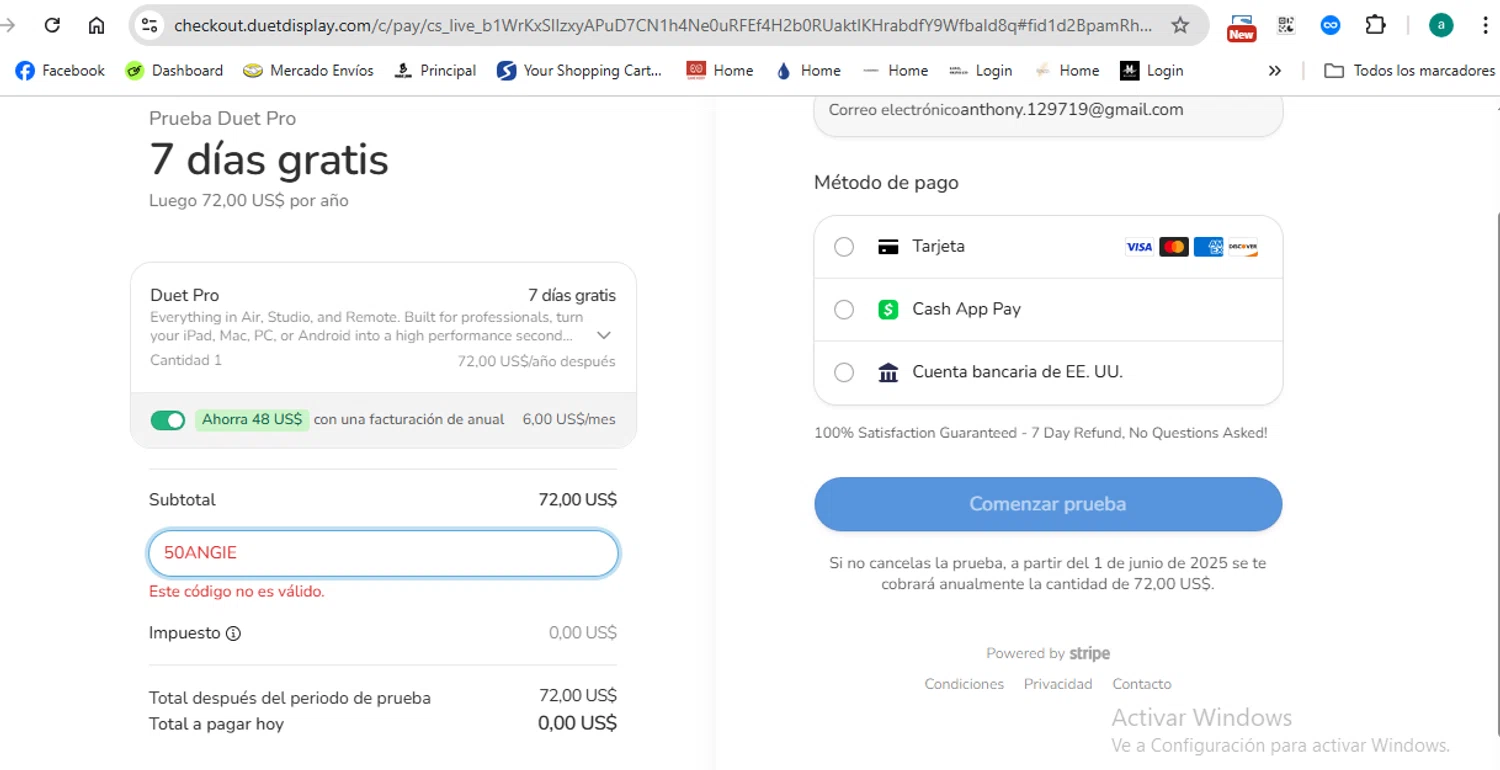Click the Impuesto info icon

(233, 633)
